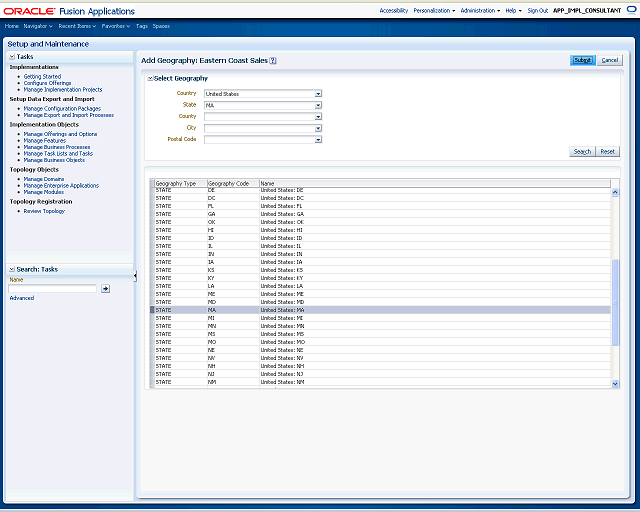Click the search arrow button in Search Tasks
The image size is (640, 512).
point(105,289)
